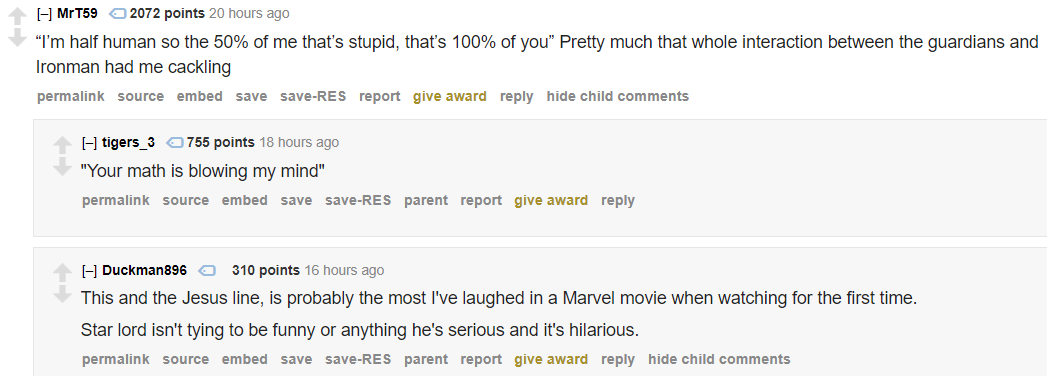The height and width of the screenshot is (376, 1047).
Task: Upvote tigers_3's comment
Action: pyautogui.click(x=62, y=146)
